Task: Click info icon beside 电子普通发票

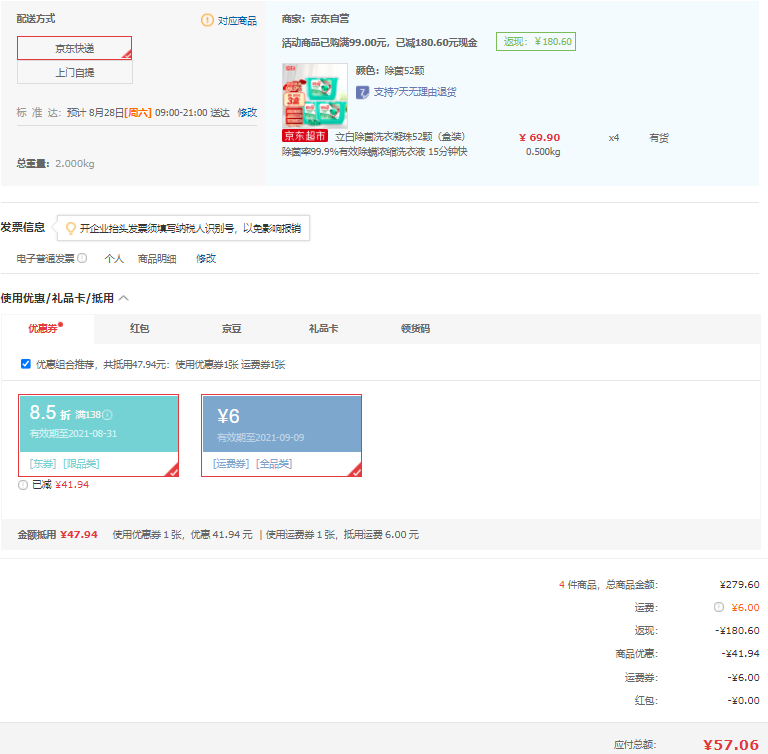Action: (x=82, y=258)
